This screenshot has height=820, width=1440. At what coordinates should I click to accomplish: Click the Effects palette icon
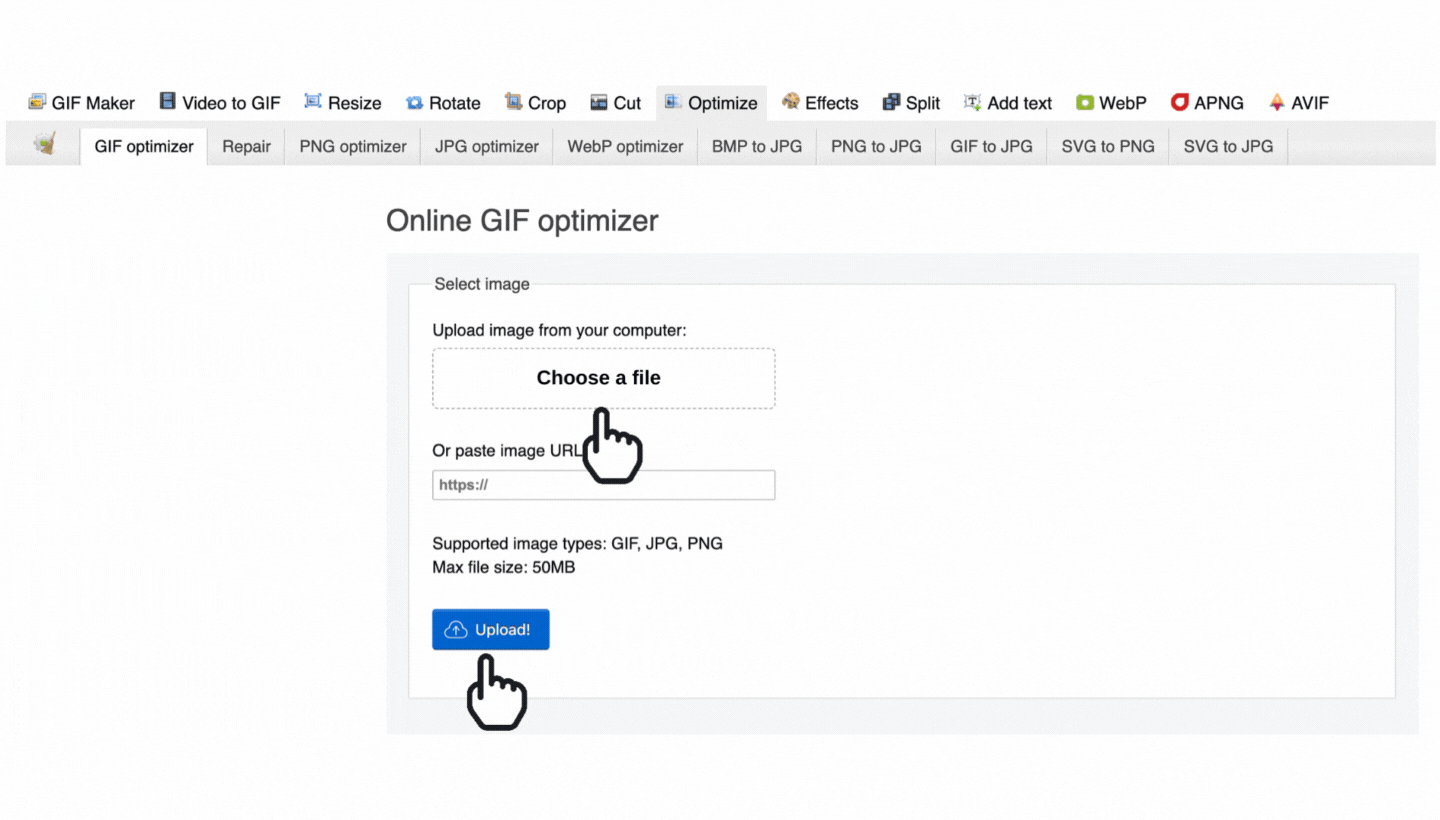791,102
